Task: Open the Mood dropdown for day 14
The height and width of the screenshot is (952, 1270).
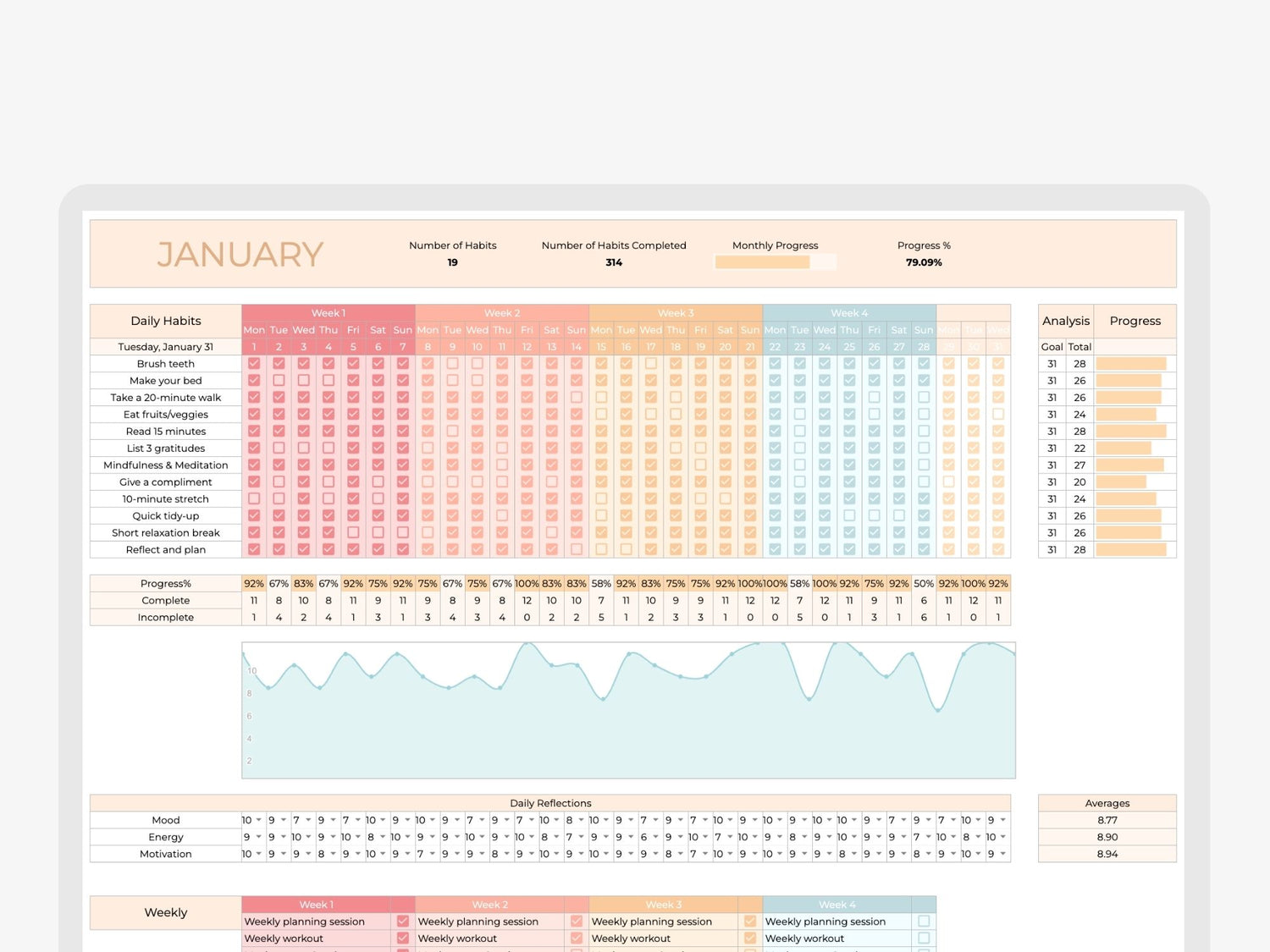Action: pos(581,820)
